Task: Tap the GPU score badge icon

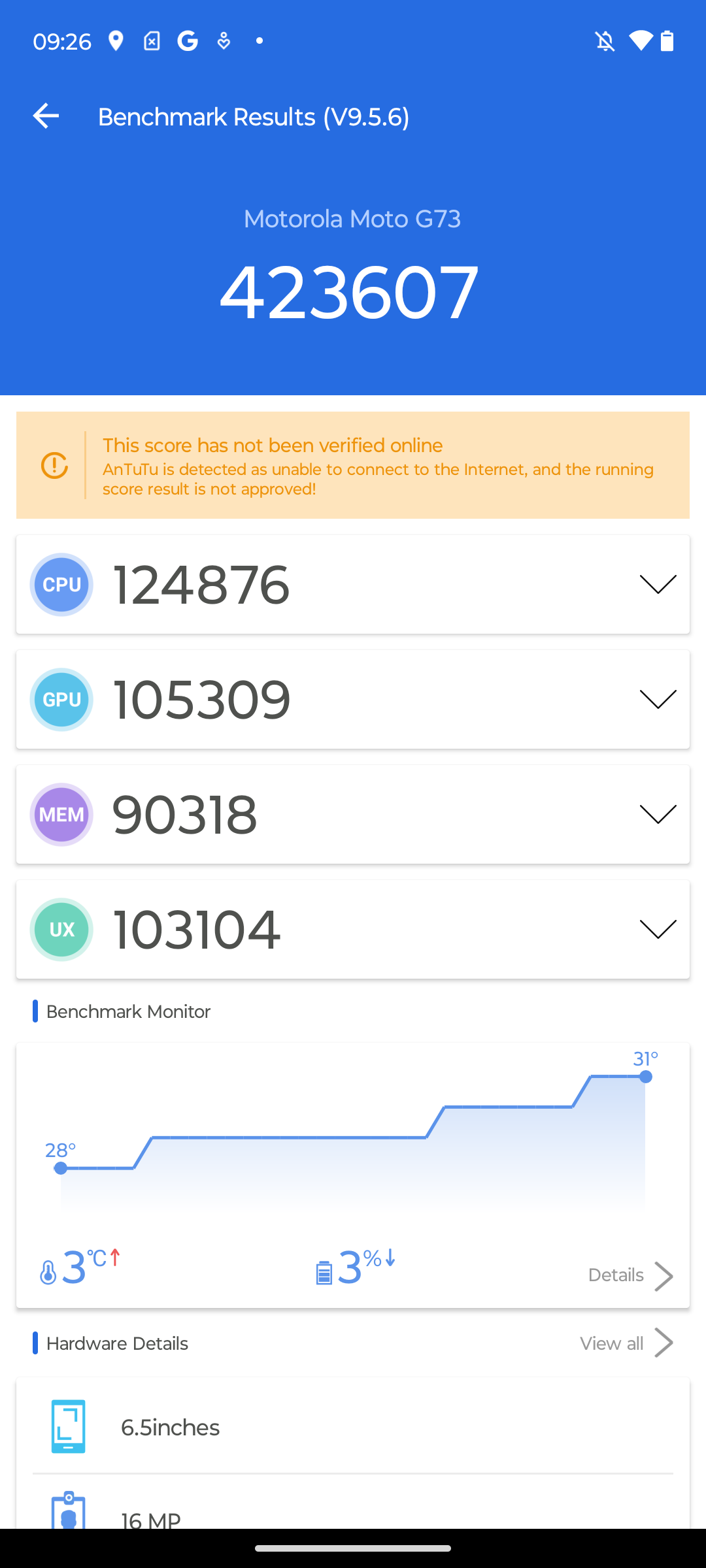Action: 61,699
